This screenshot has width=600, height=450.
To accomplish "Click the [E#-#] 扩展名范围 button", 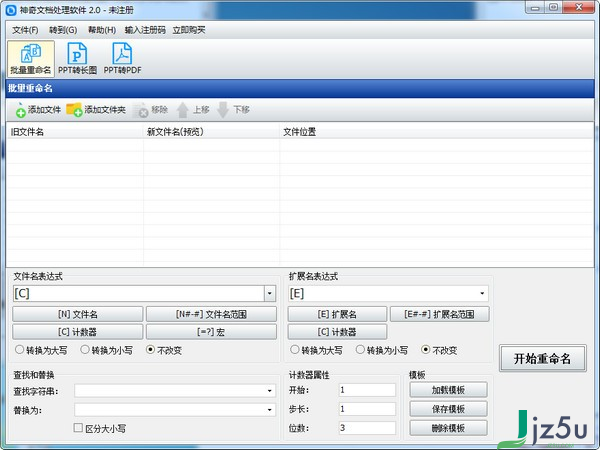I will pos(439,314).
